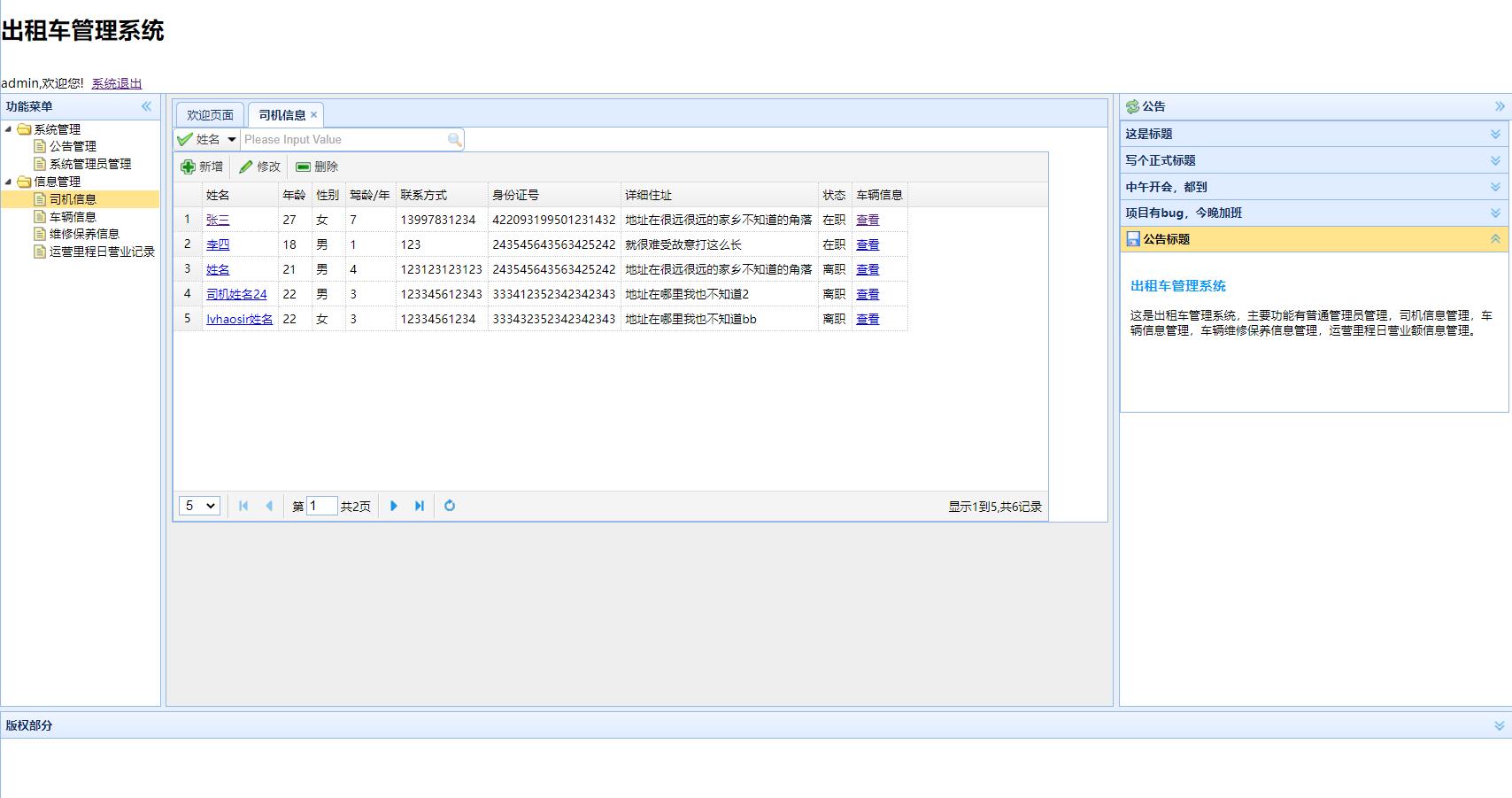Go to next page arrow in pager

pos(394,506)
